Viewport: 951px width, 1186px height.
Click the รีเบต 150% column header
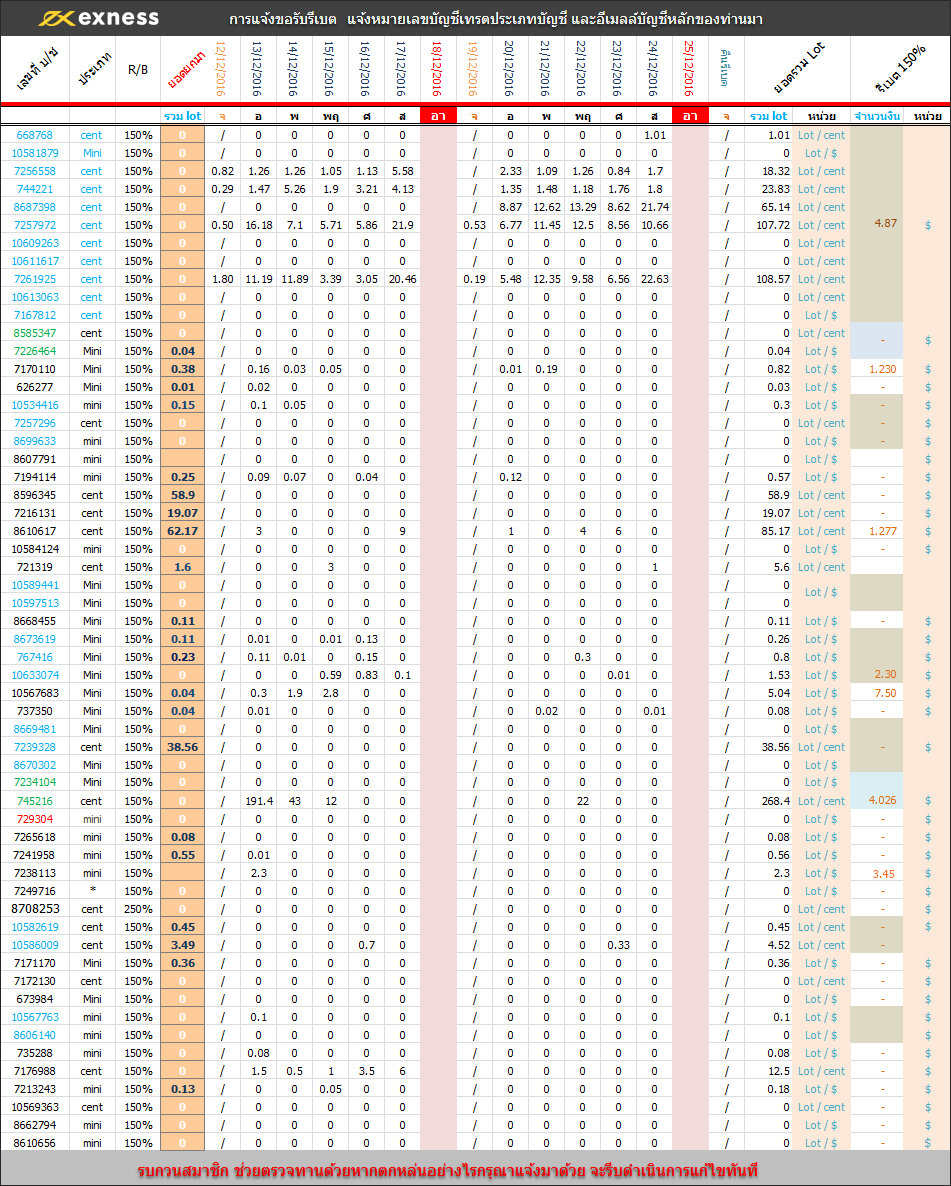(900, 69)
